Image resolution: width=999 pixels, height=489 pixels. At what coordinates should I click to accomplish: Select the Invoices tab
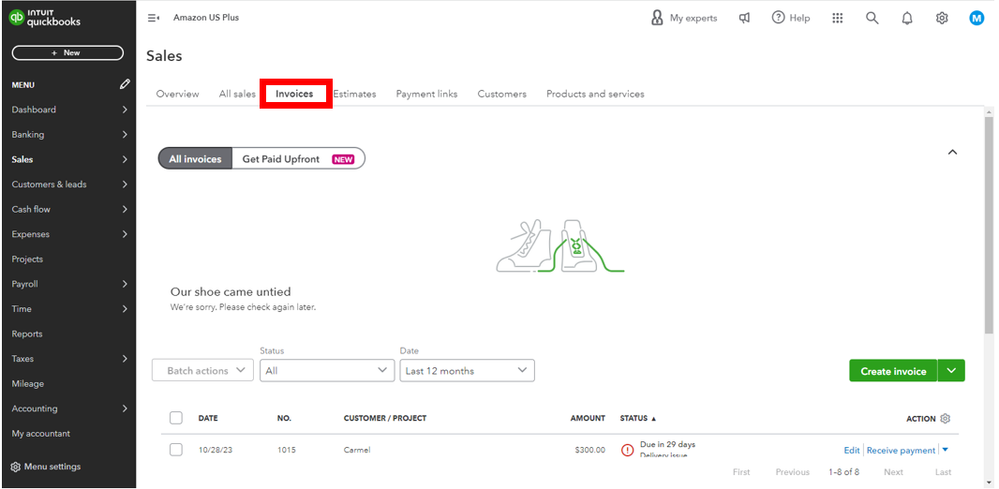[294, 94]
